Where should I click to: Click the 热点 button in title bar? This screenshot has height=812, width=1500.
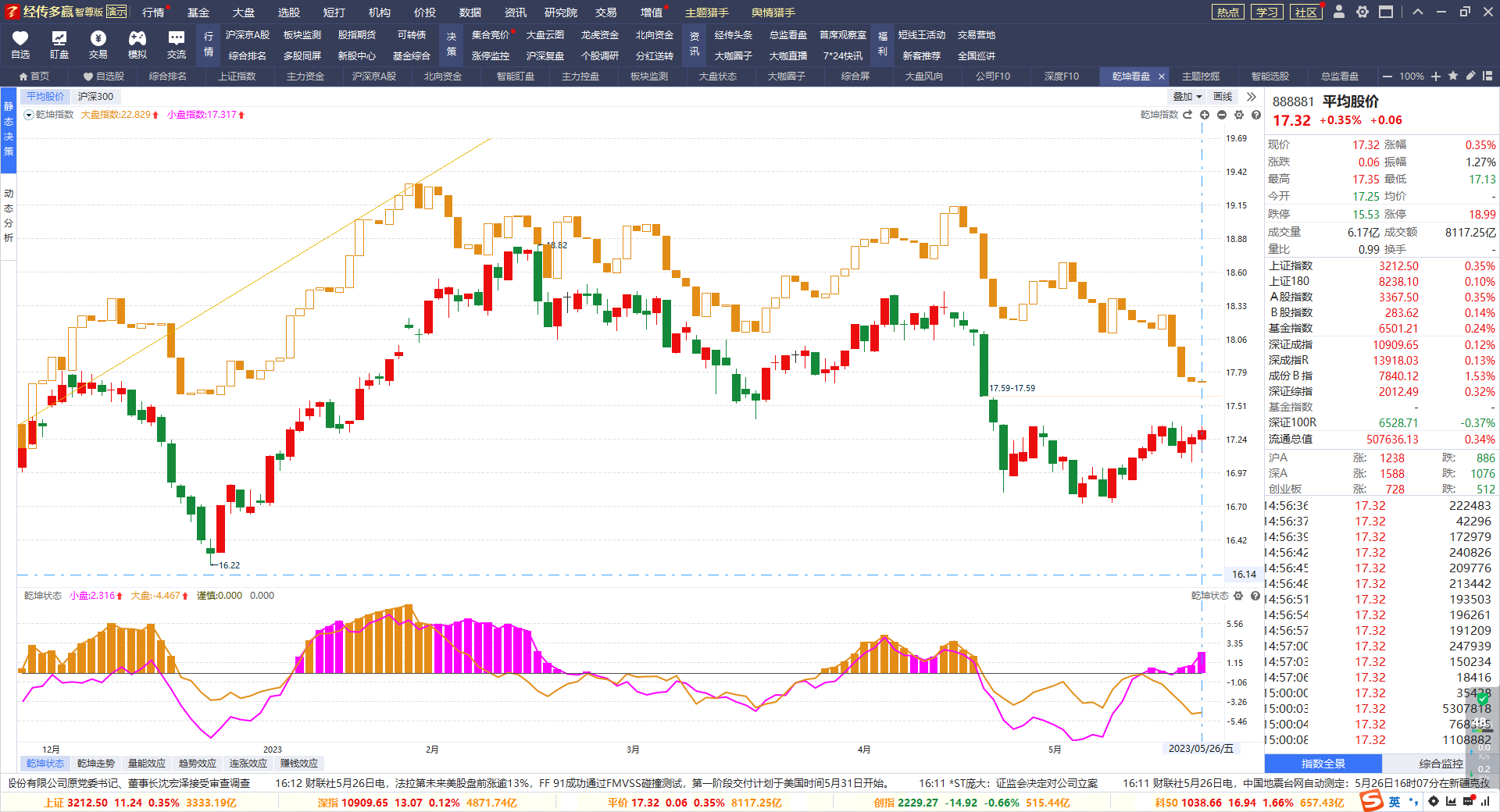point(1228,12)
